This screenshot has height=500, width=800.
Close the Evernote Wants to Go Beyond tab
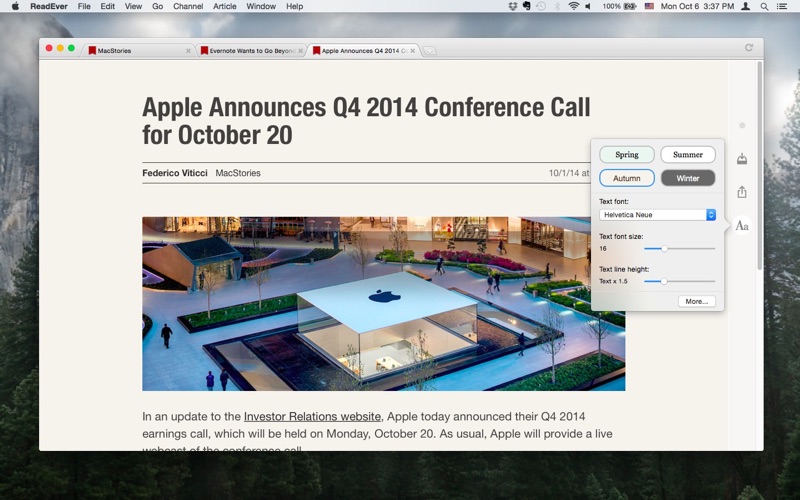click(301, 51)
